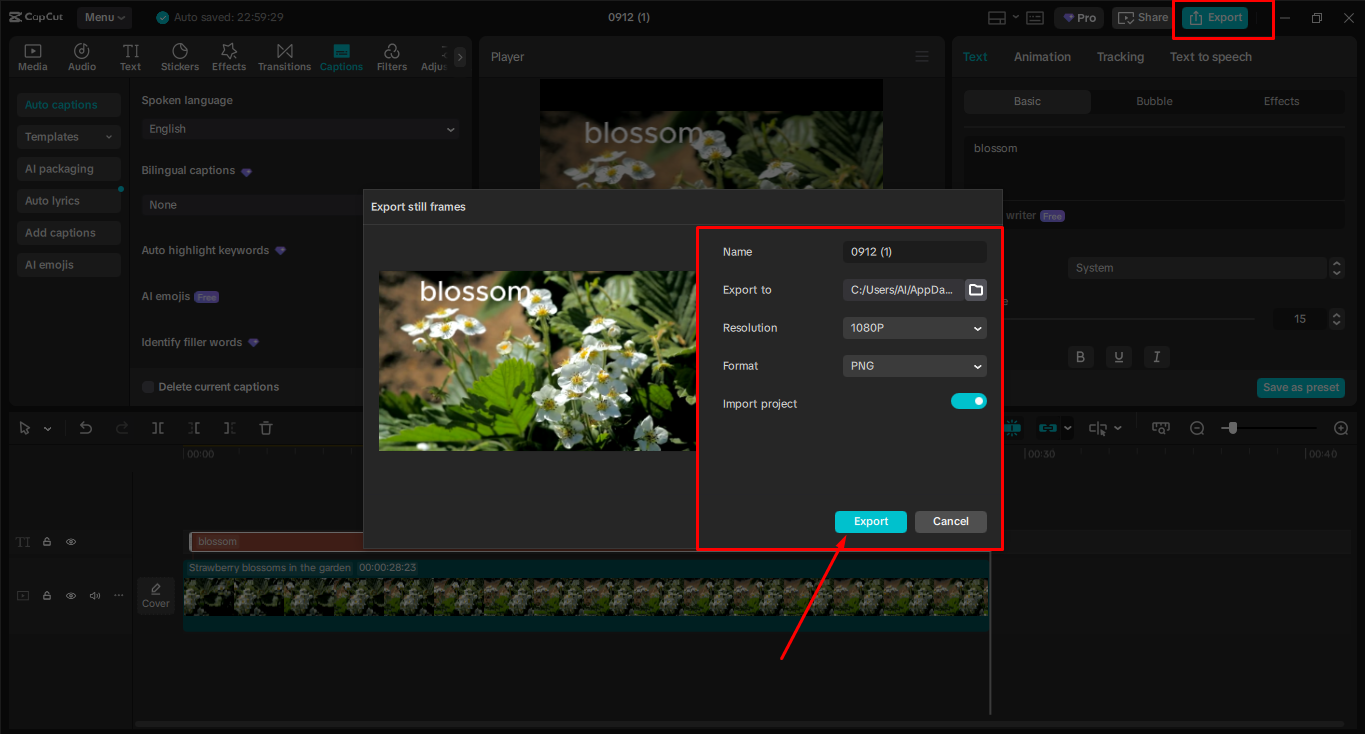This screenshot has height=734, width=1365.
Task: Undo the last action
Action: (86, 428)
